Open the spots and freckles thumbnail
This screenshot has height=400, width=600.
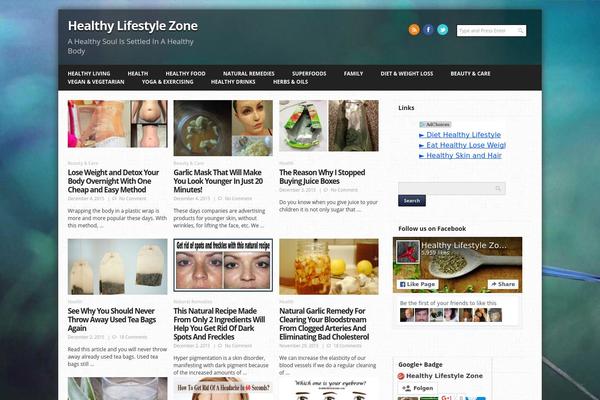click(x=223, y=265)
